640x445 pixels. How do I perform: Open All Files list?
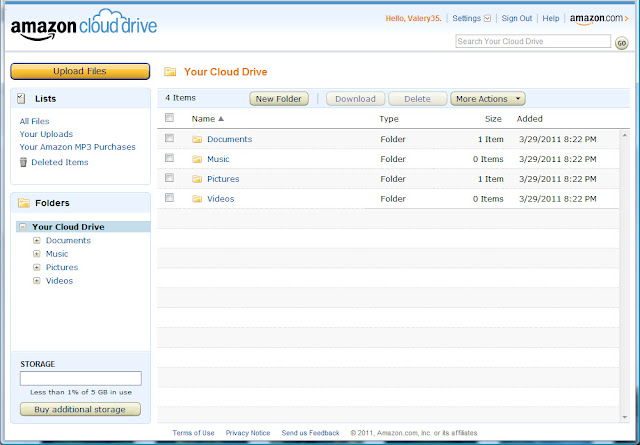tap(34, 121)
